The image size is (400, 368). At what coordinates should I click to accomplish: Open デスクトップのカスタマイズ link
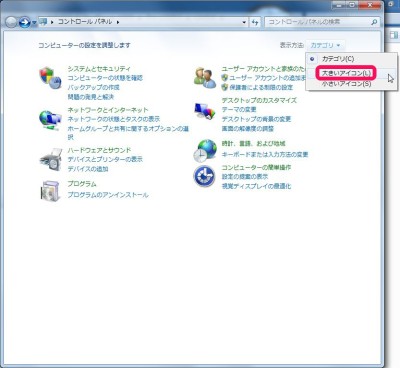point(259,100)
